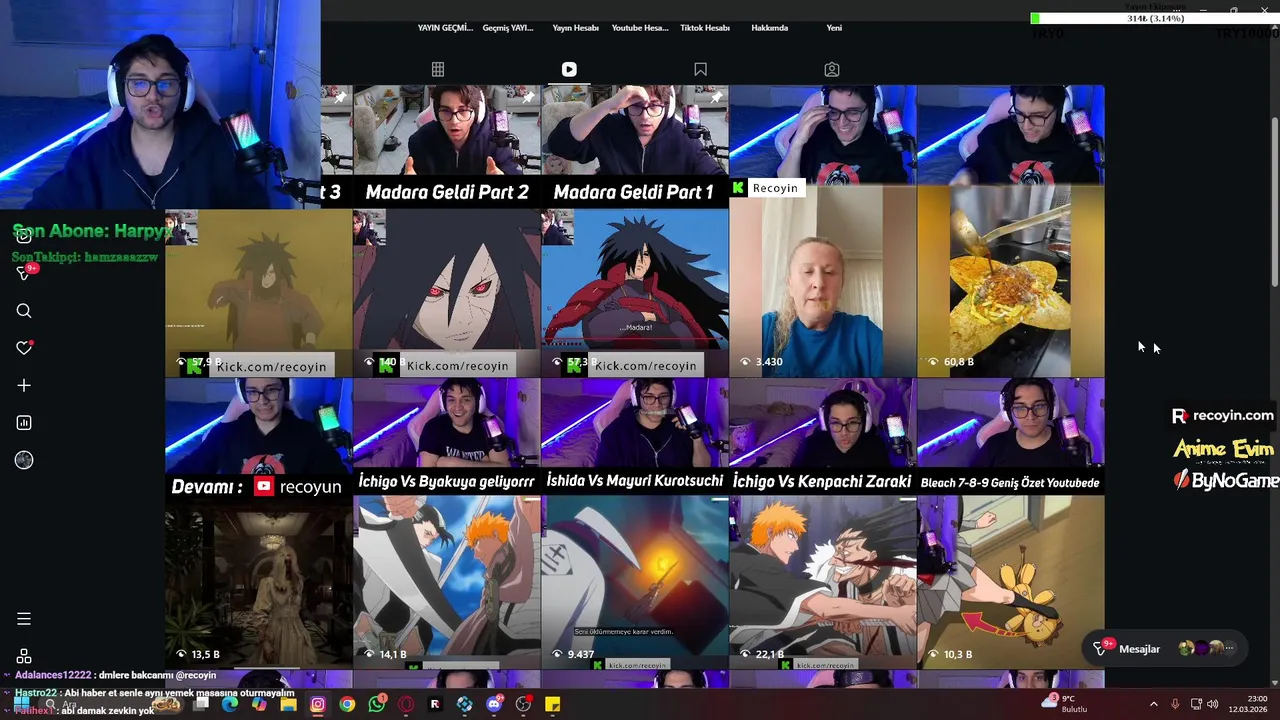Open WhatsApp from the taskbar
This screenshot has height=720, width=1280.
377,704
